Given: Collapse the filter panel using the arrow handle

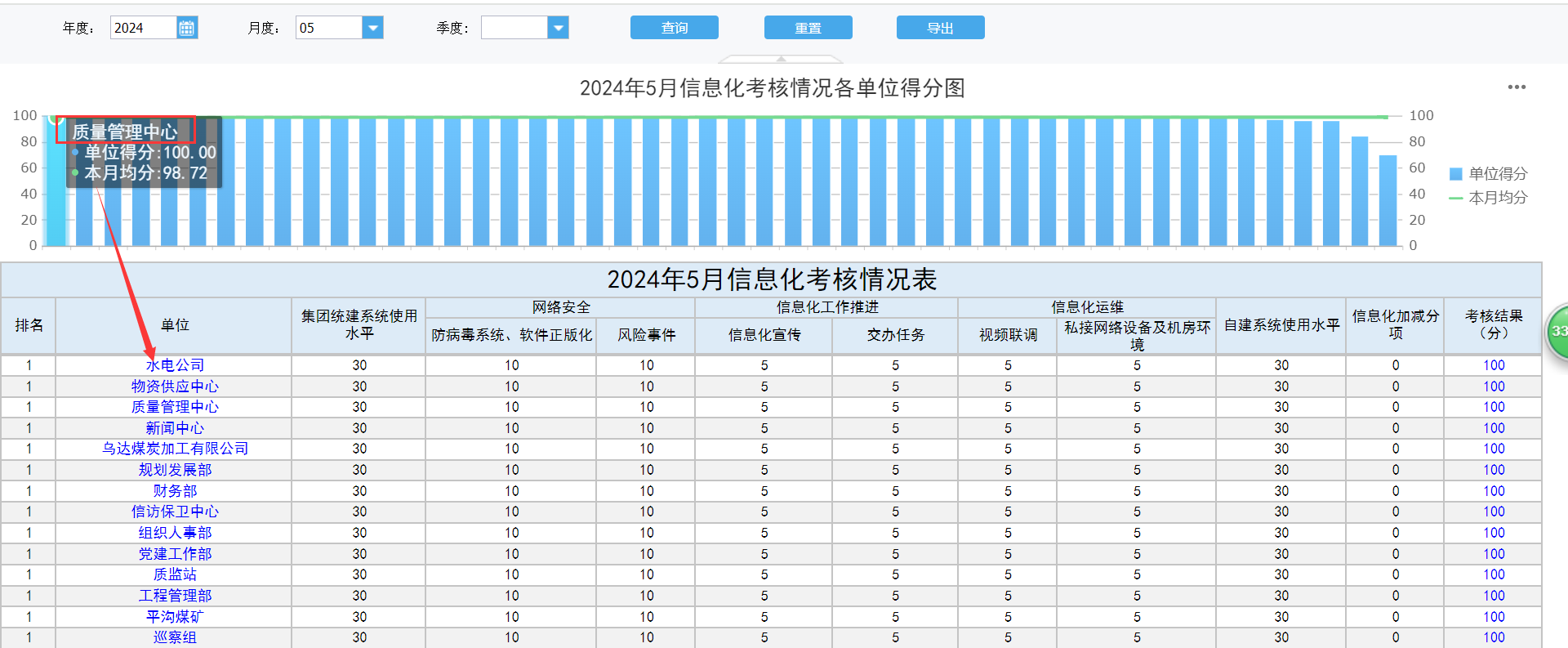Looking at the screenshot, I should [781, 59].
